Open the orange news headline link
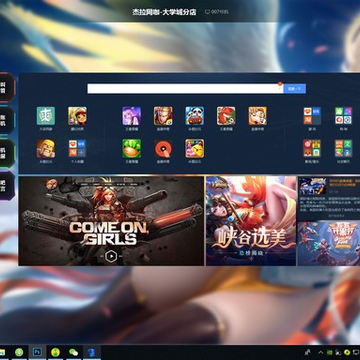This screenshot has width=360, height=360. click(345, 182)
